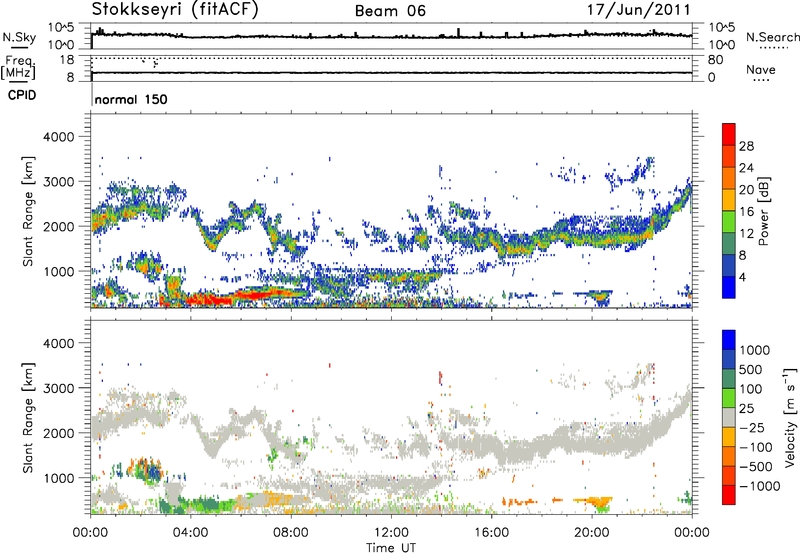
Task: Click the '4000' tick on power panel
Action: coord(59,137)
